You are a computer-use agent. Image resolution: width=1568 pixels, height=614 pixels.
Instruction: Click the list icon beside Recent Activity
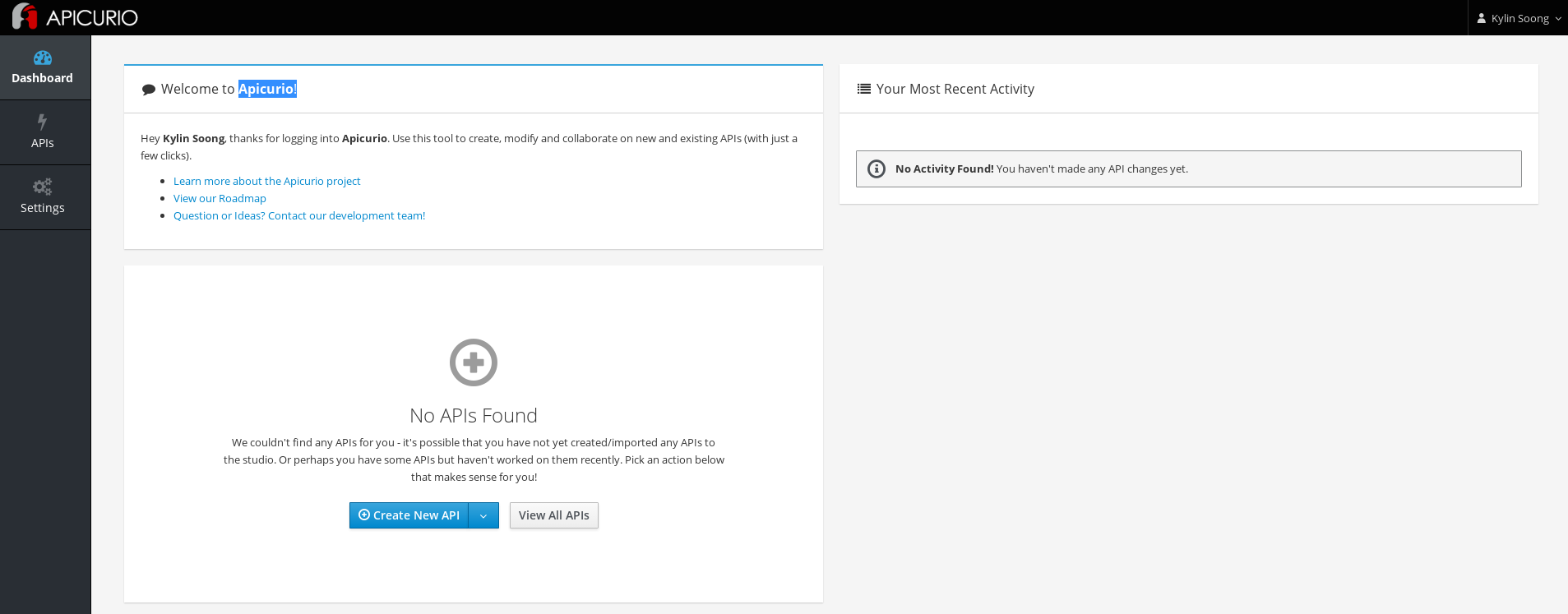pyautogui.click(x=864, y=89)
